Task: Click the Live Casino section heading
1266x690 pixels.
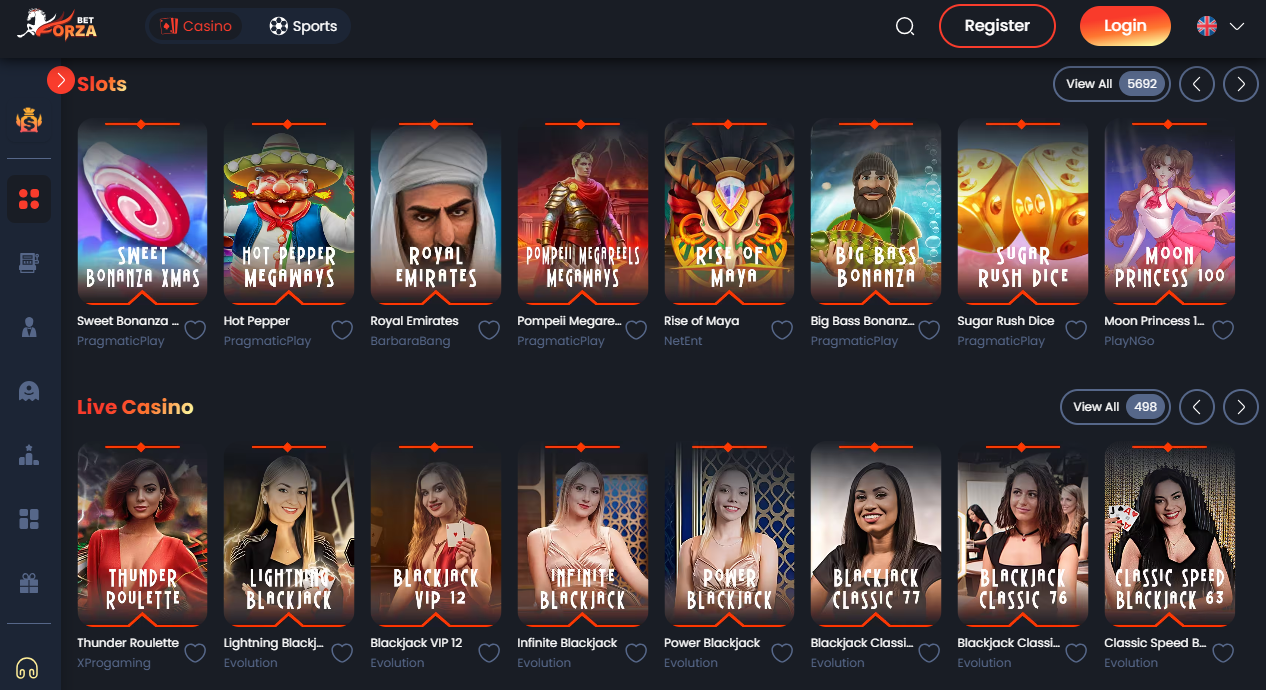Action: click(x=135, y=407)
